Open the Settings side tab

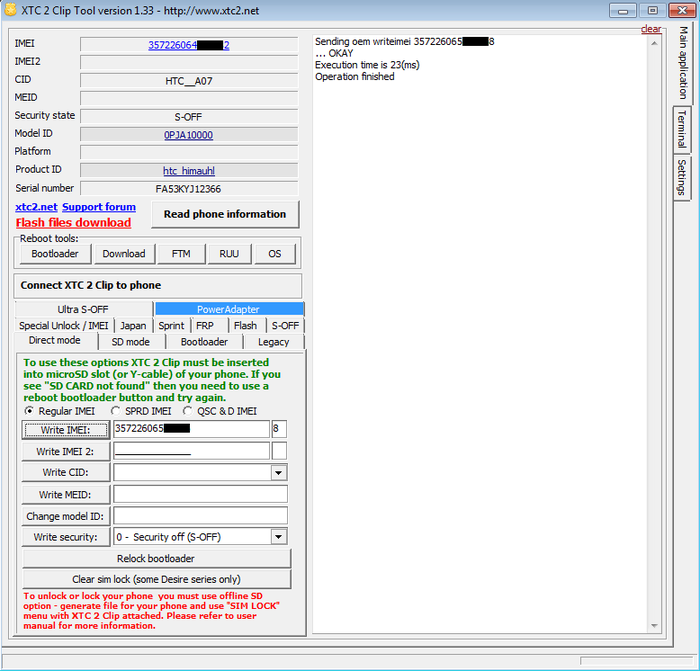(x=682, y=177)
